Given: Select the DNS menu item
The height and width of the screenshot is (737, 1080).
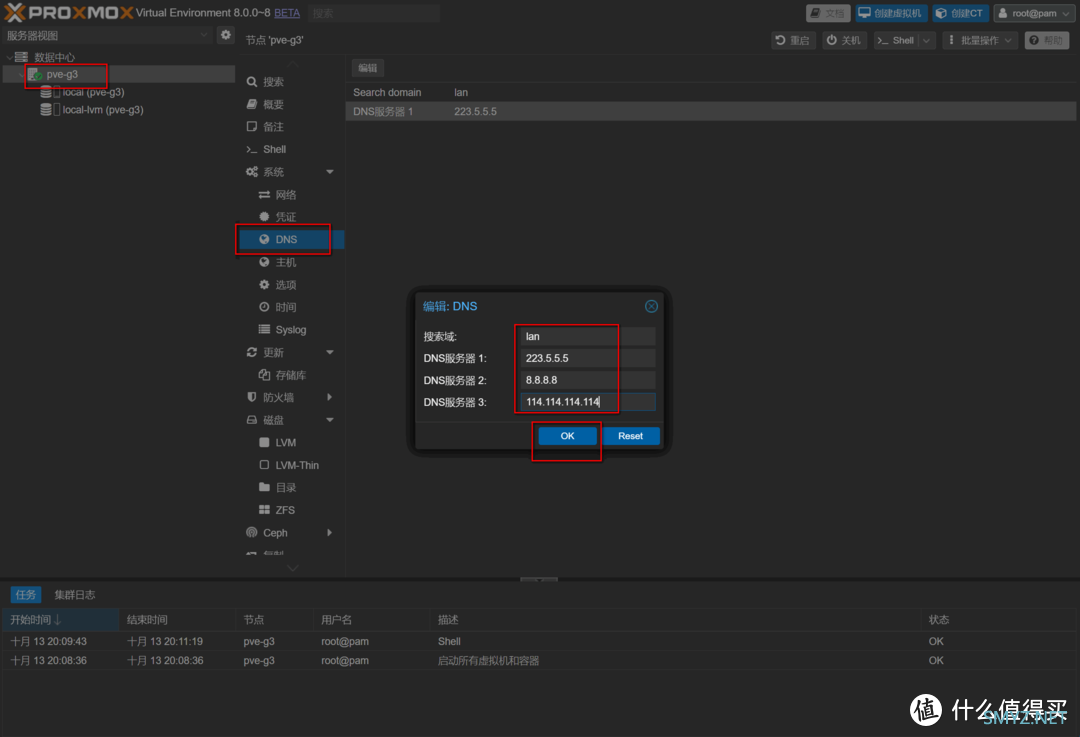Looking at the screenshot, I should point(289,240).
